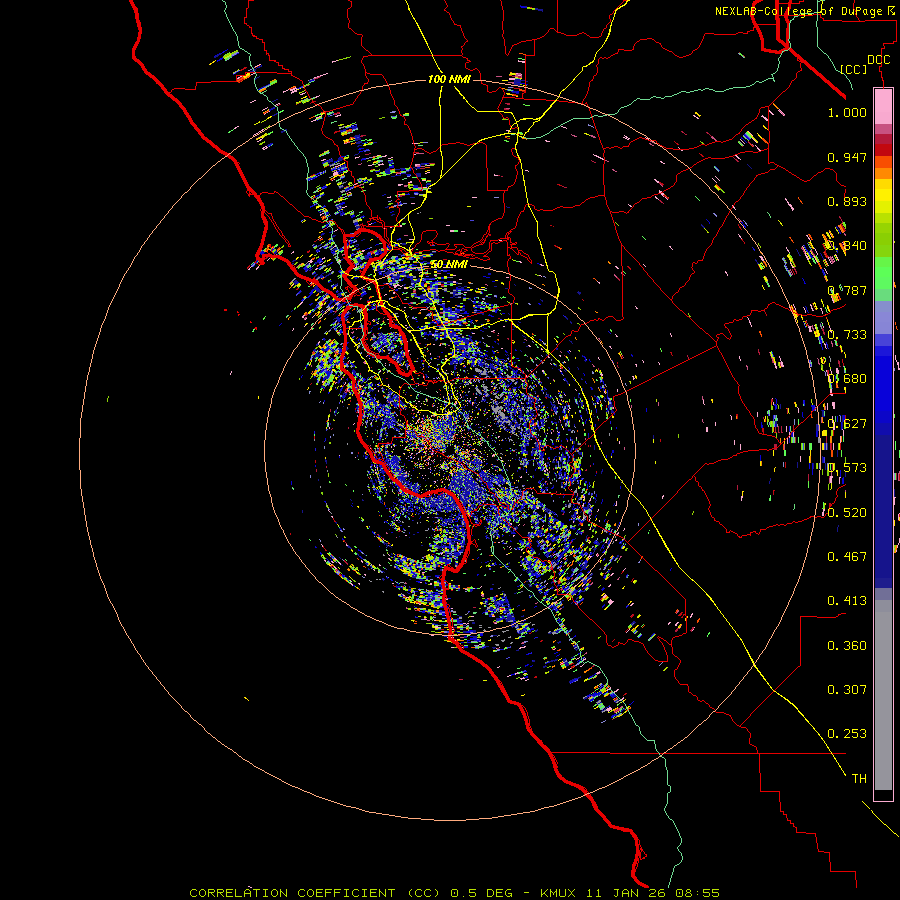900x900 pixels.
Task: Select the 0.467 color scale value
Action: pyautogui.click(x=847, y=556)
